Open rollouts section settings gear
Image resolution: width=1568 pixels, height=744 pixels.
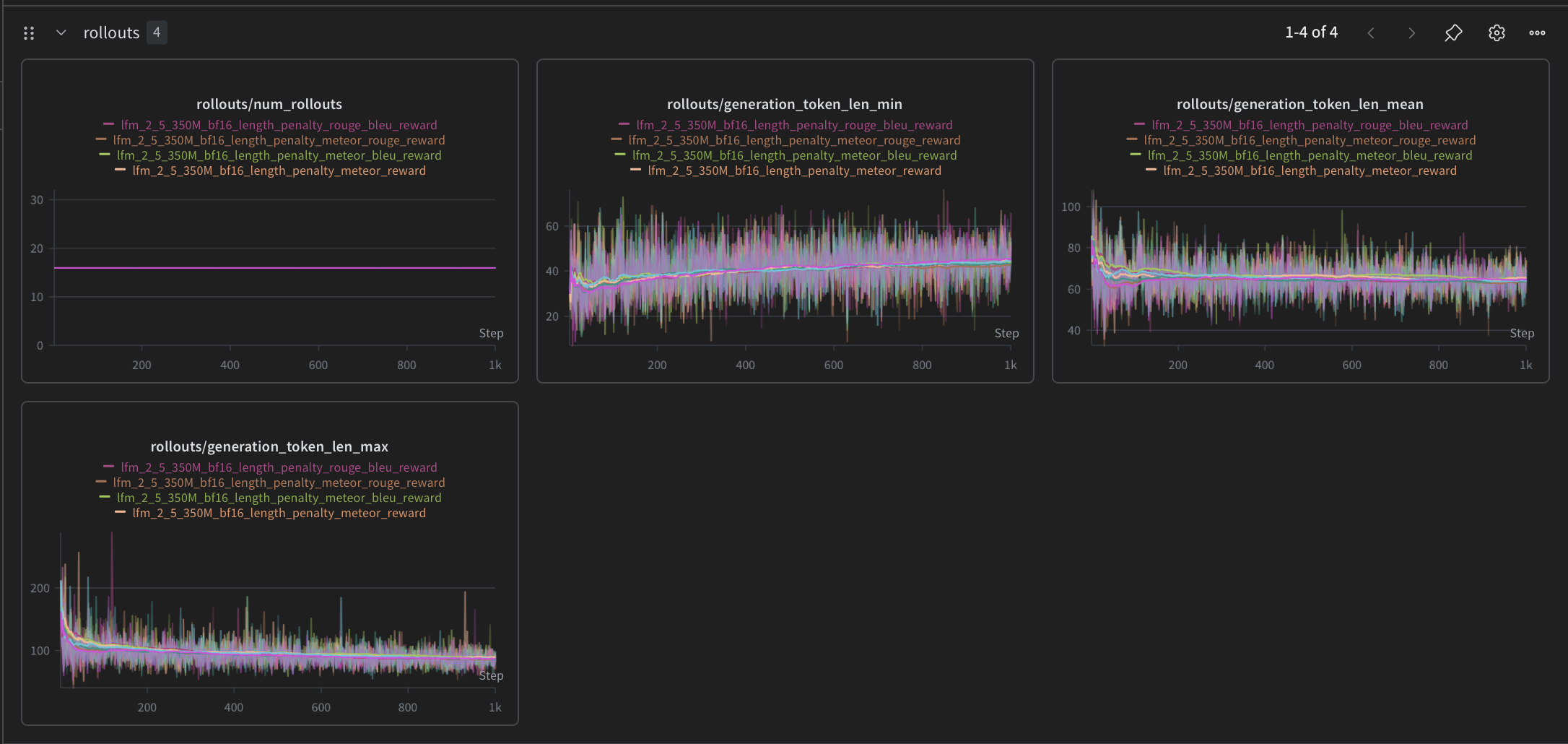pyautogui.click(x=1497, y=33)
